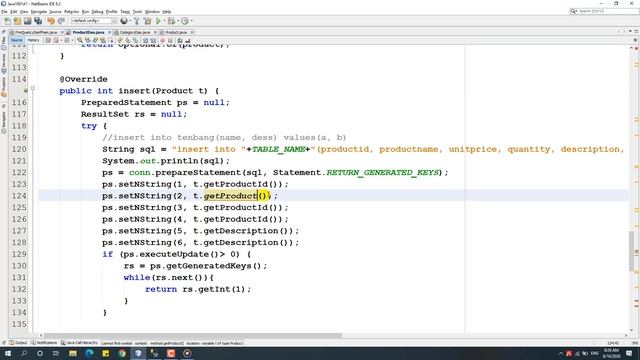Image resolution: width=640 pixels, height=360 pixels.
Task: Click the New Project toolbar icon
Action: [x=17, y=21]
